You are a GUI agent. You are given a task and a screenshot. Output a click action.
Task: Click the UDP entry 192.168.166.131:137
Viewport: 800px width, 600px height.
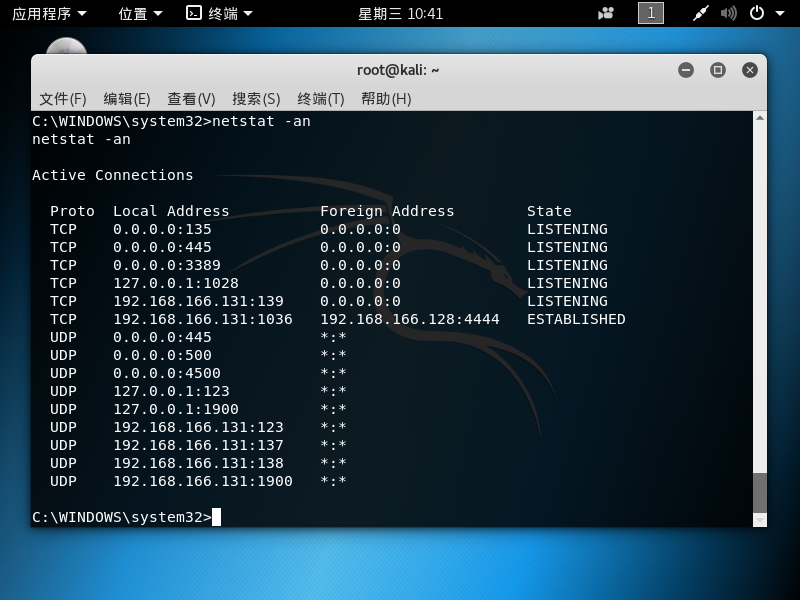198,445
